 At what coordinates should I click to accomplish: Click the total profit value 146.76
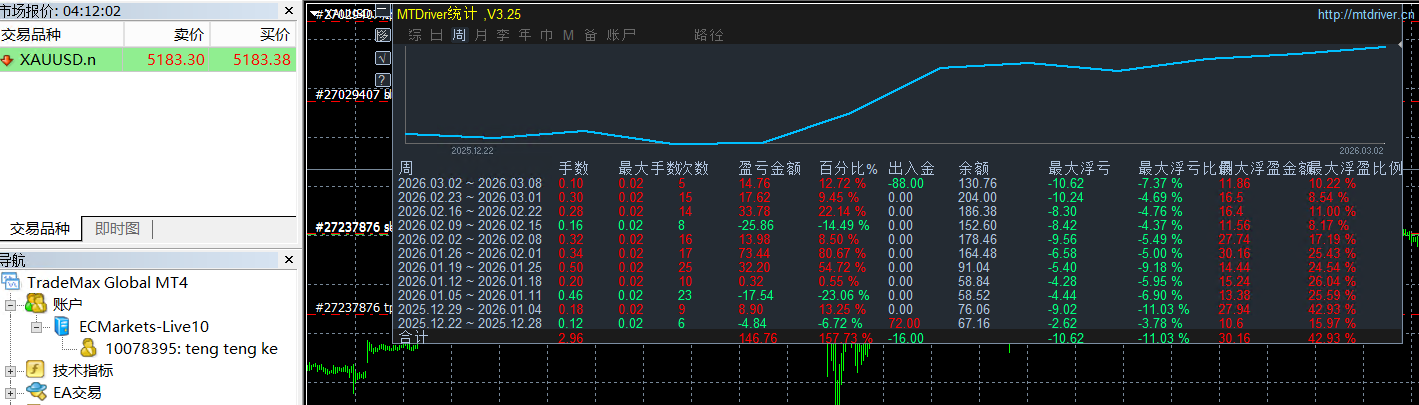click(758, 339)
